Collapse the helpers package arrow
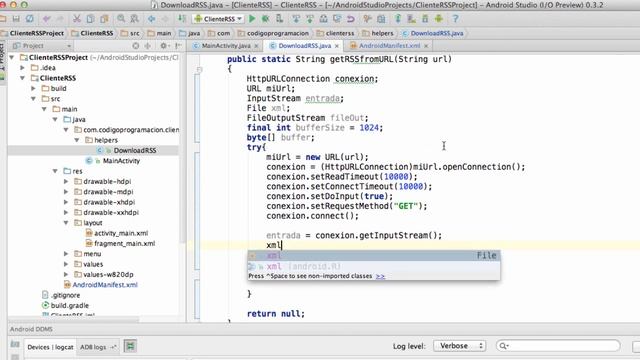Viewport: 640px width, 360px height. (77, 140)
